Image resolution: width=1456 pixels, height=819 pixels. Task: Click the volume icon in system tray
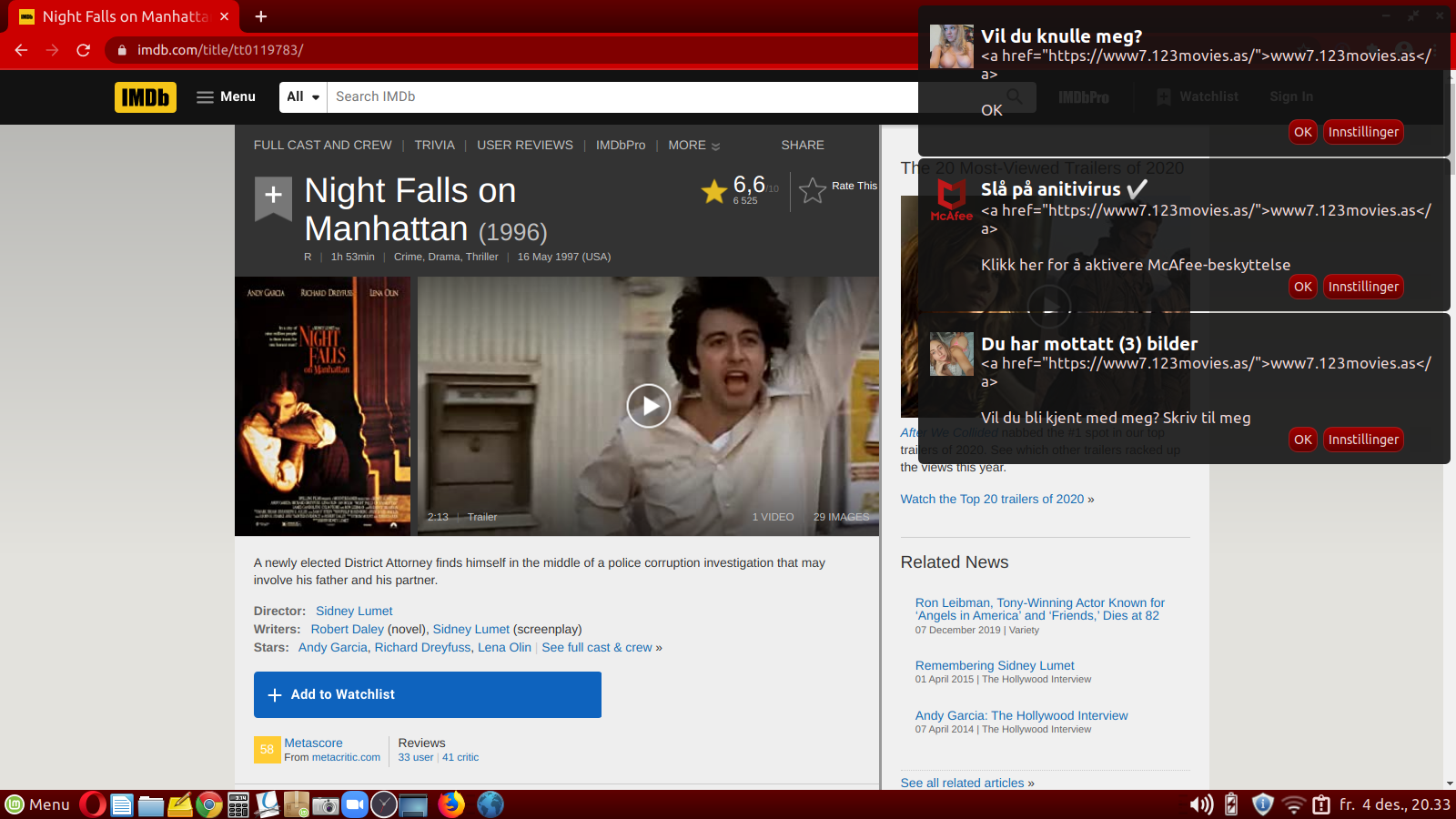click(1201, 804)
